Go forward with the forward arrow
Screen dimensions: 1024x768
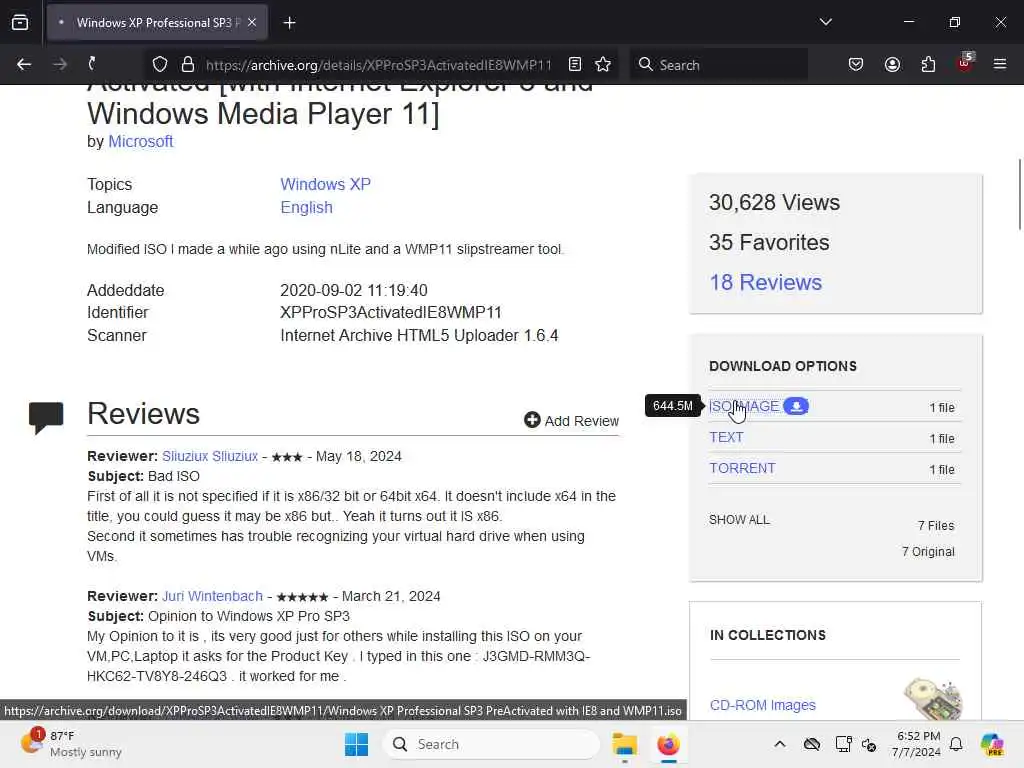[x=59, y=64]
